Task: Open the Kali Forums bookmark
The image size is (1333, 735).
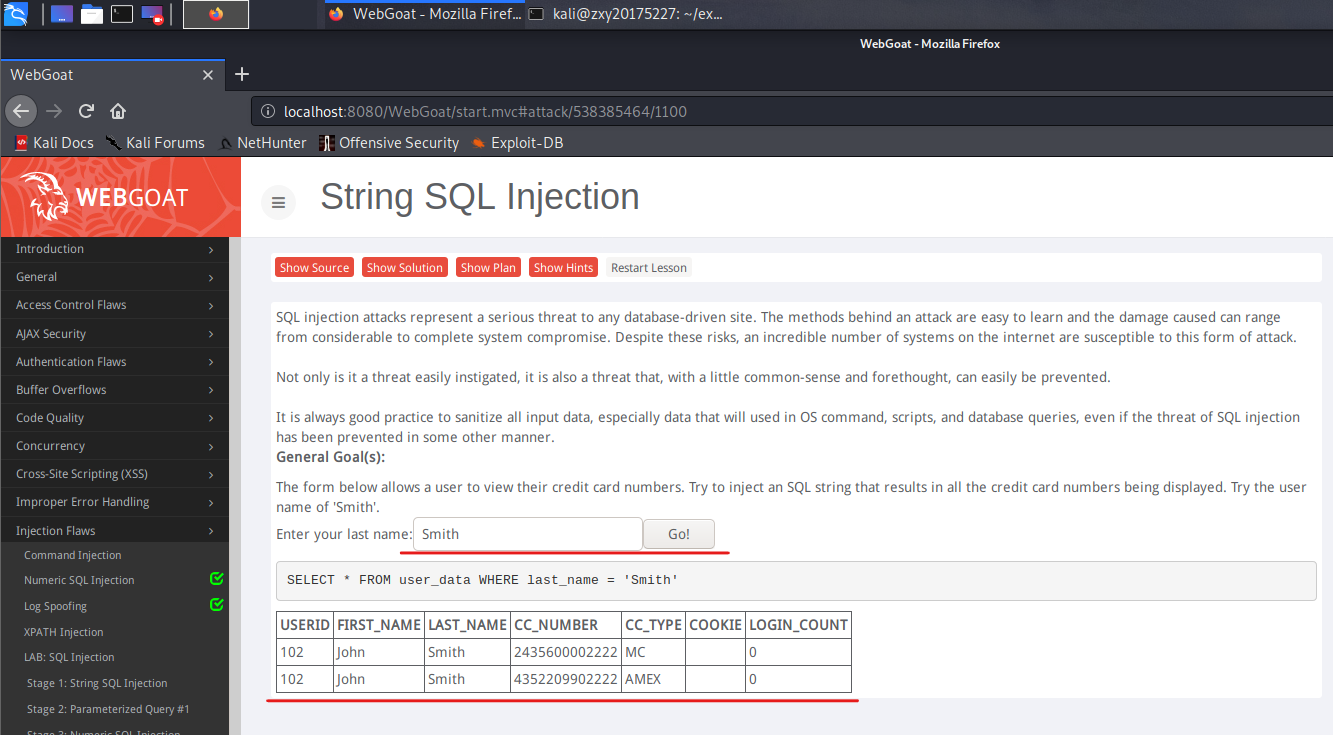Action: (x=155, y=143)
